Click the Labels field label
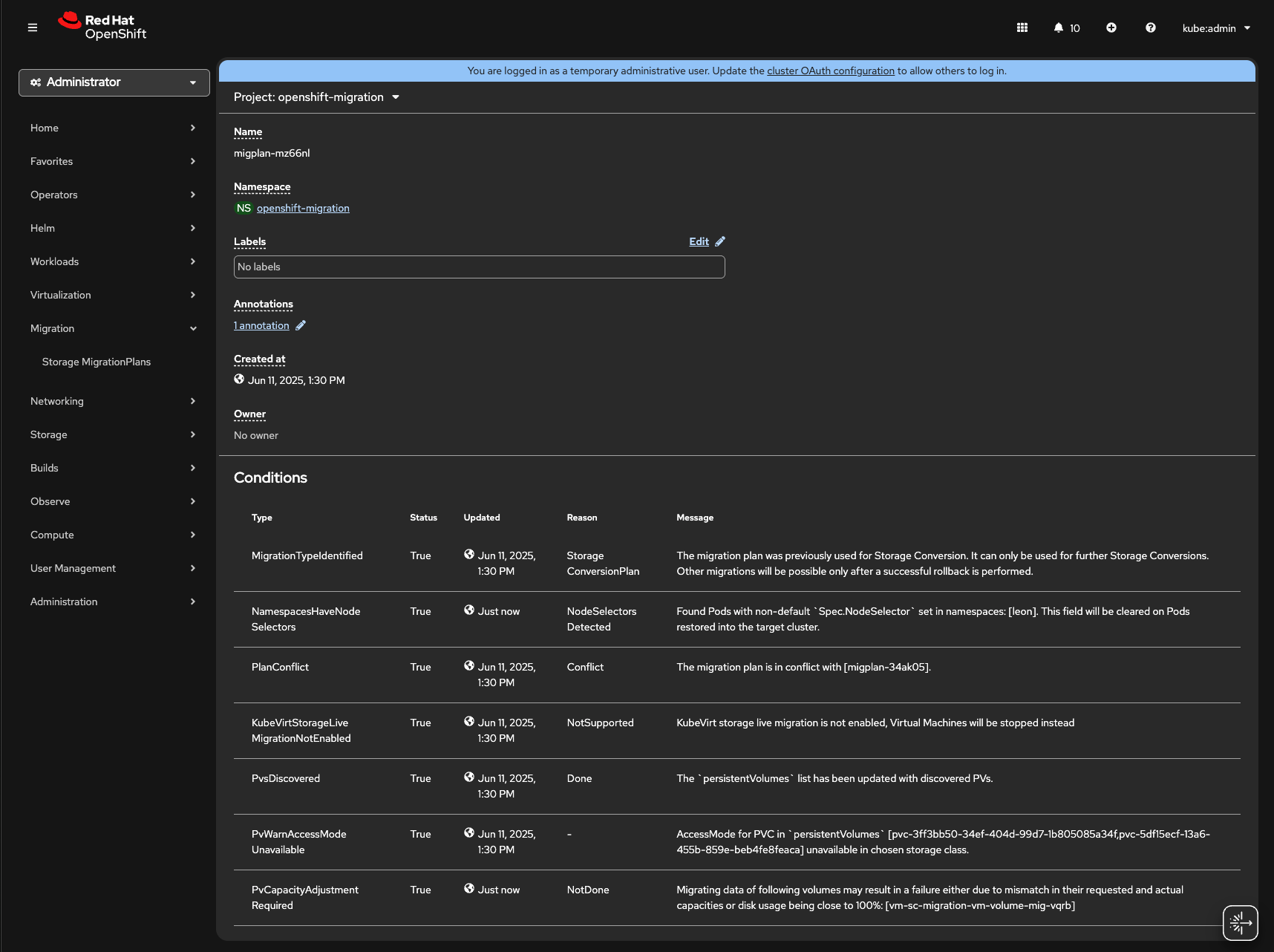Viewport: 1274px width, 952px height. 249,241
